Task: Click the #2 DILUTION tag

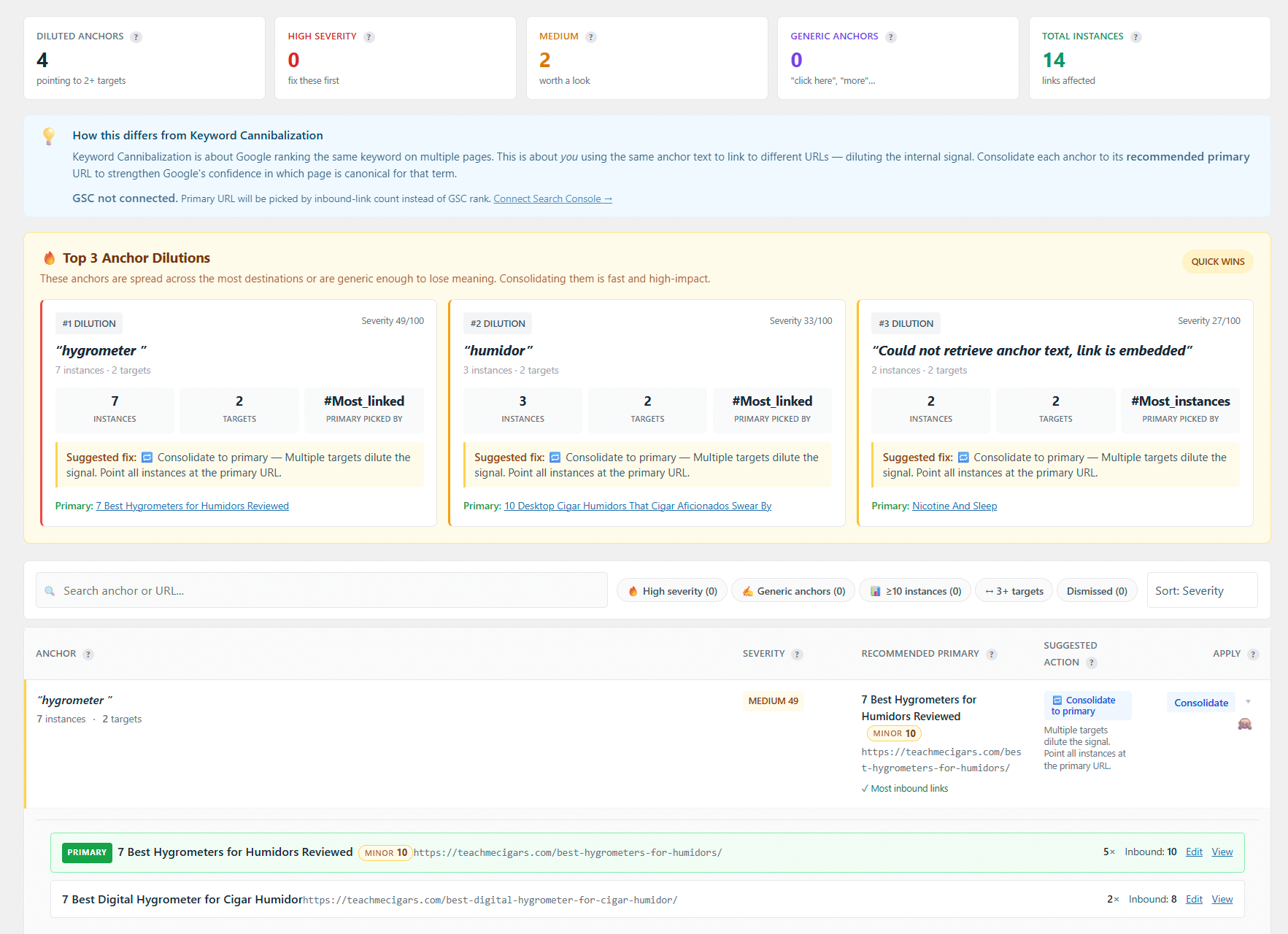Action: (x=498, y=324)
